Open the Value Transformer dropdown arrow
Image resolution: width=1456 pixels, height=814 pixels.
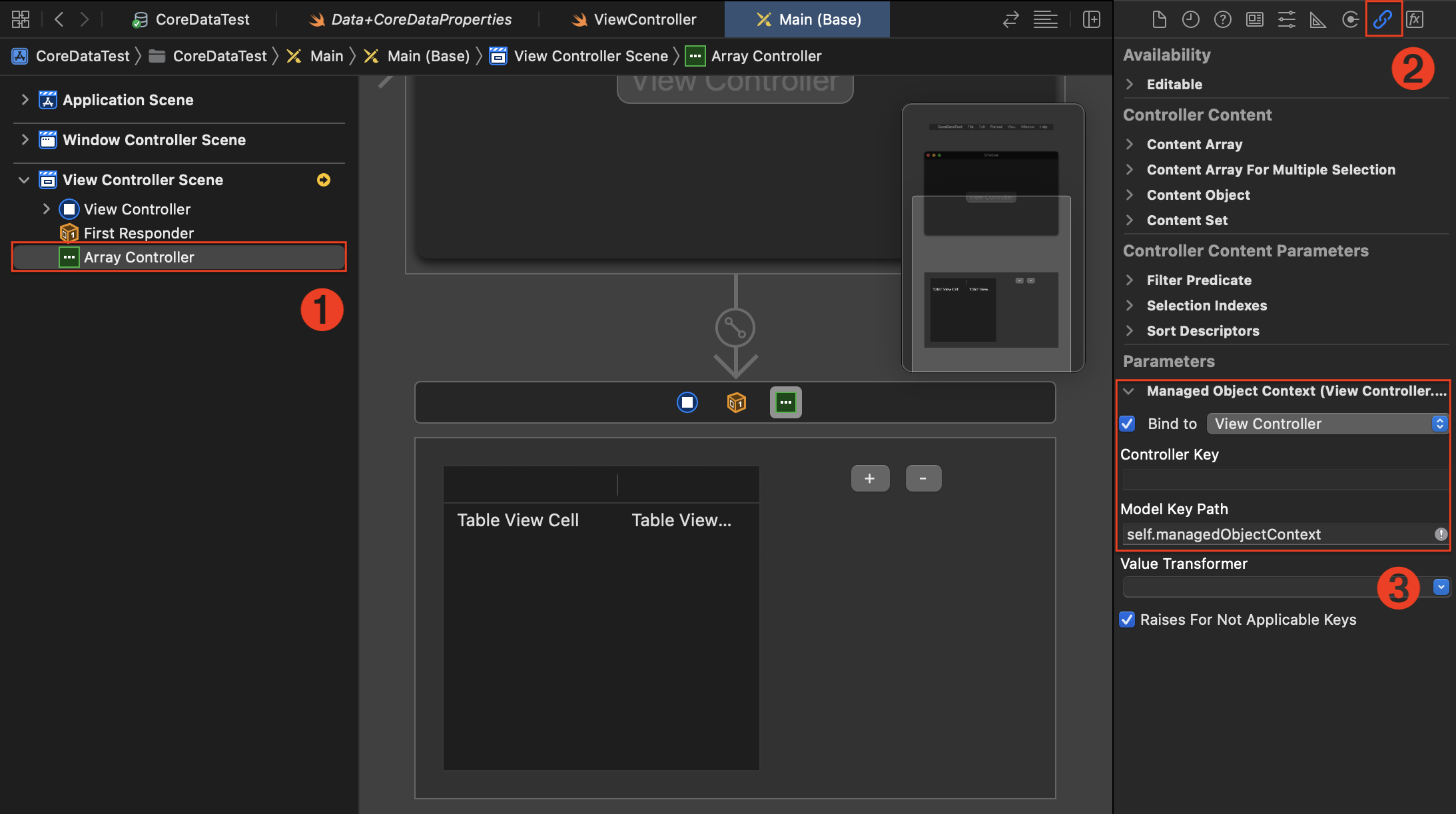pos(1441,587)
